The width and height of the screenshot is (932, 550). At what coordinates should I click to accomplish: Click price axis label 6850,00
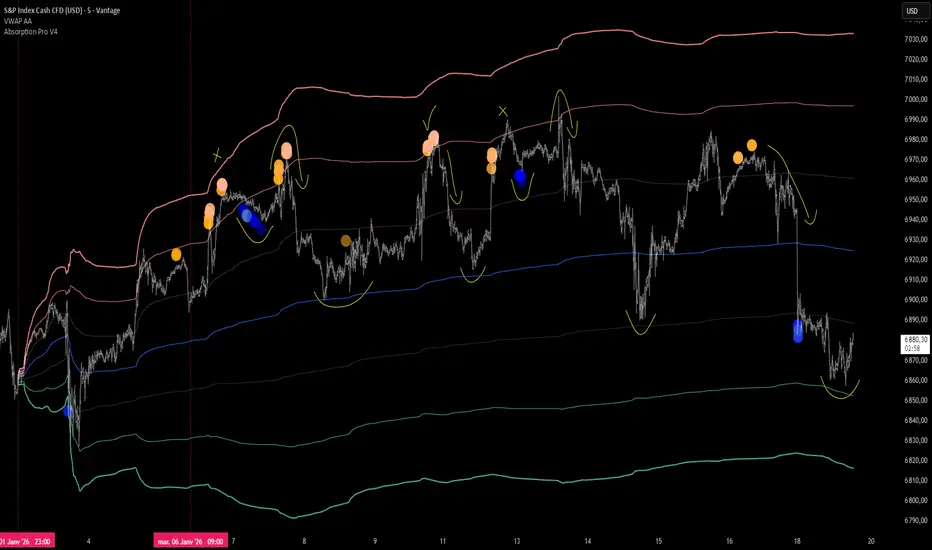tap(916, 400)
